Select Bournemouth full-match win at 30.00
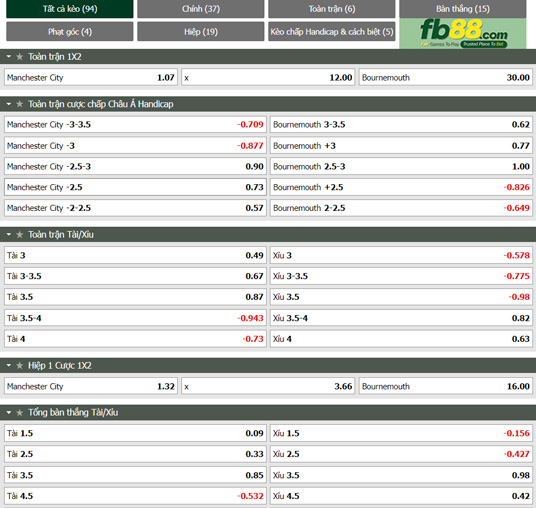536x508 pixels. [x=445, y=78]
